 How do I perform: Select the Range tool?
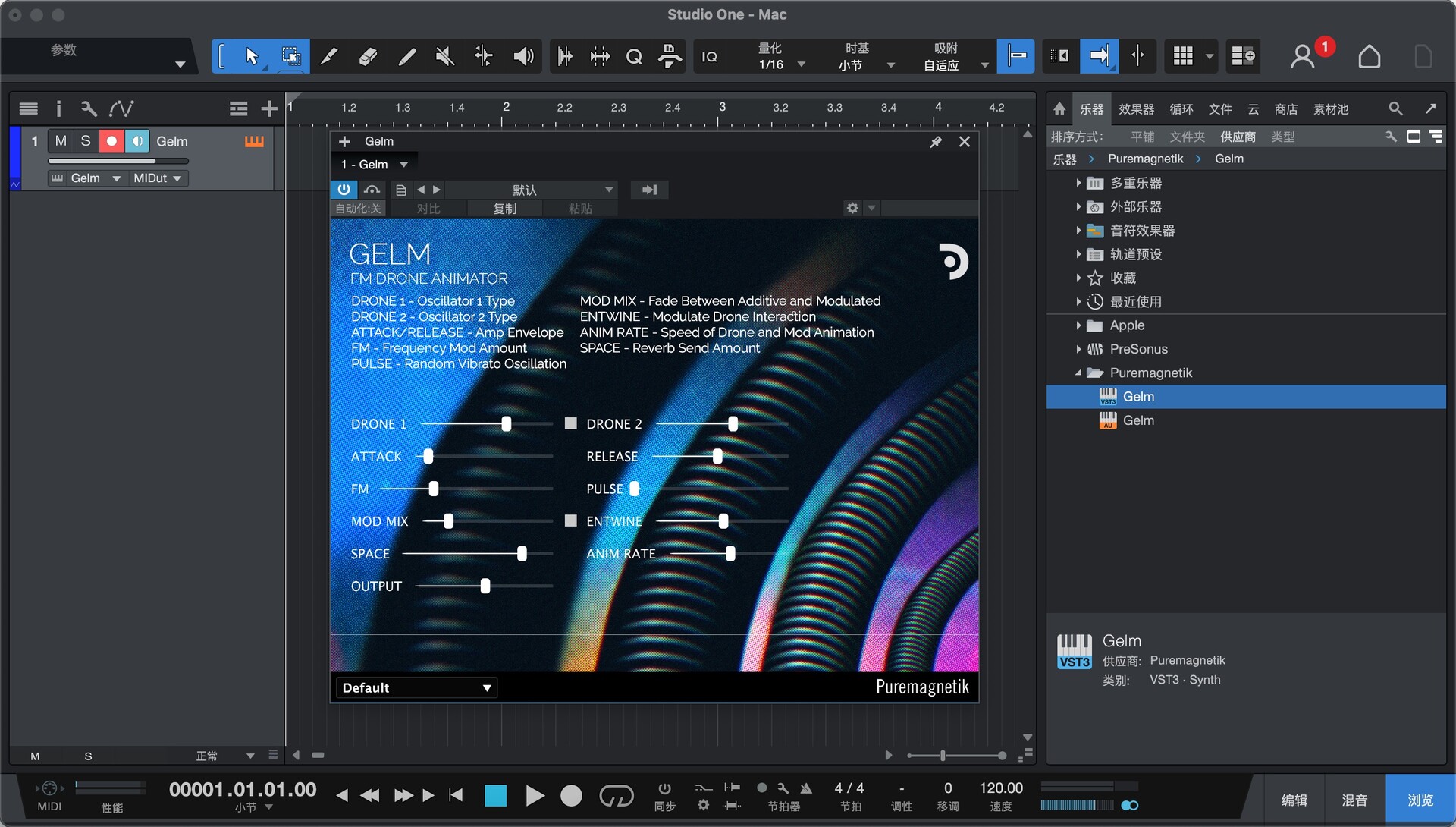pyautogui.click(x=291, y=56)
